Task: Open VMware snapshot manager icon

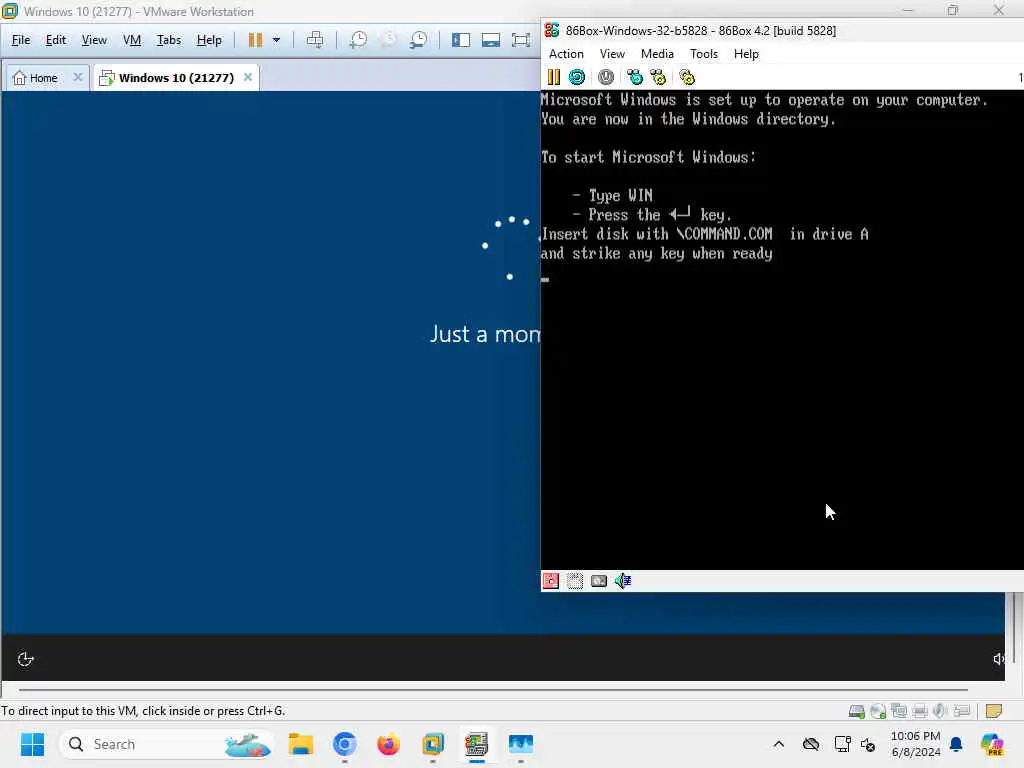Action: (x=418, y=40)
